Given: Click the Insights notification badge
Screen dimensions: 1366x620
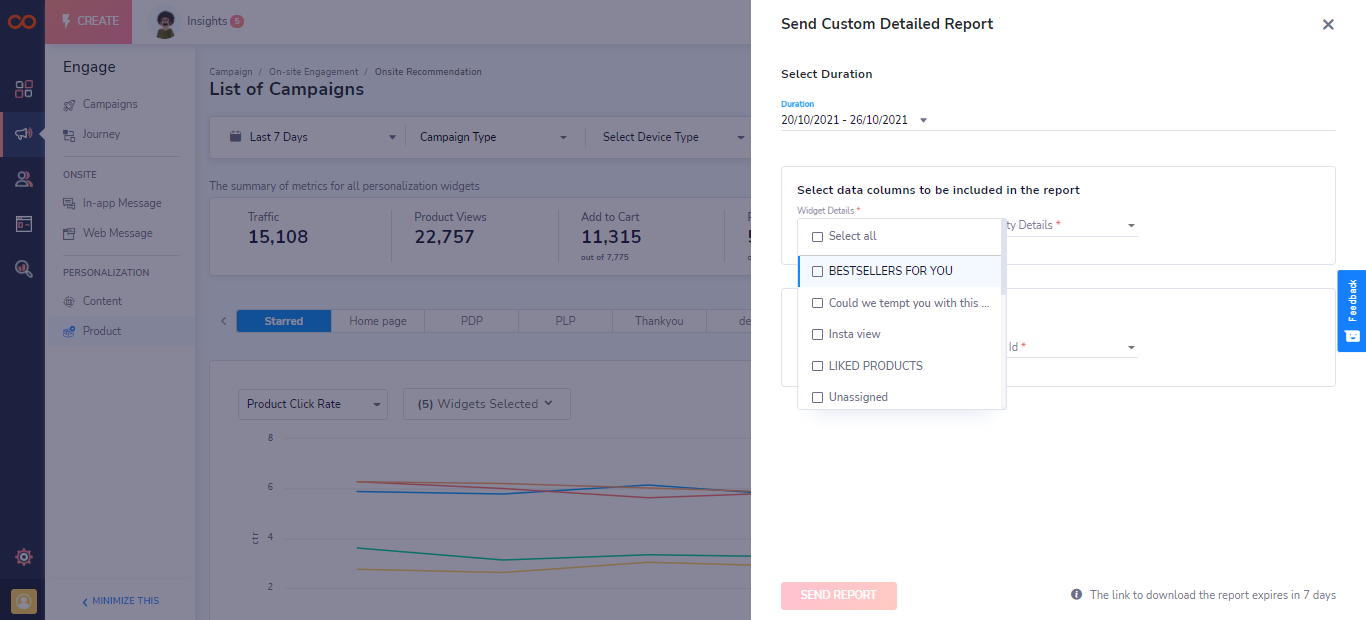Looking at the screenshot, I should click(x=237, y=21).
